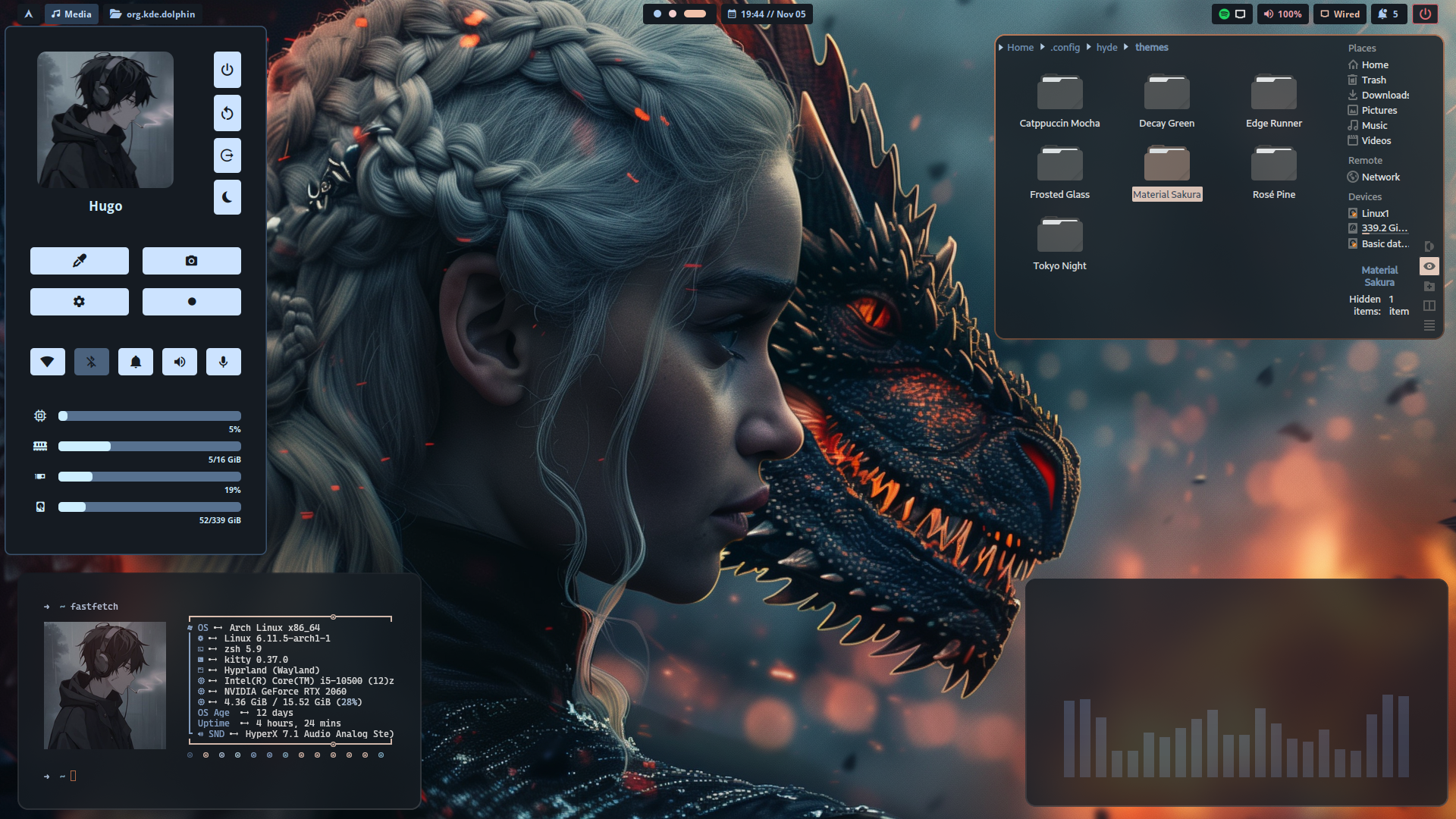Start screen recording with dot button
This screenshot has width=1456, height=819.
(192, 302)
